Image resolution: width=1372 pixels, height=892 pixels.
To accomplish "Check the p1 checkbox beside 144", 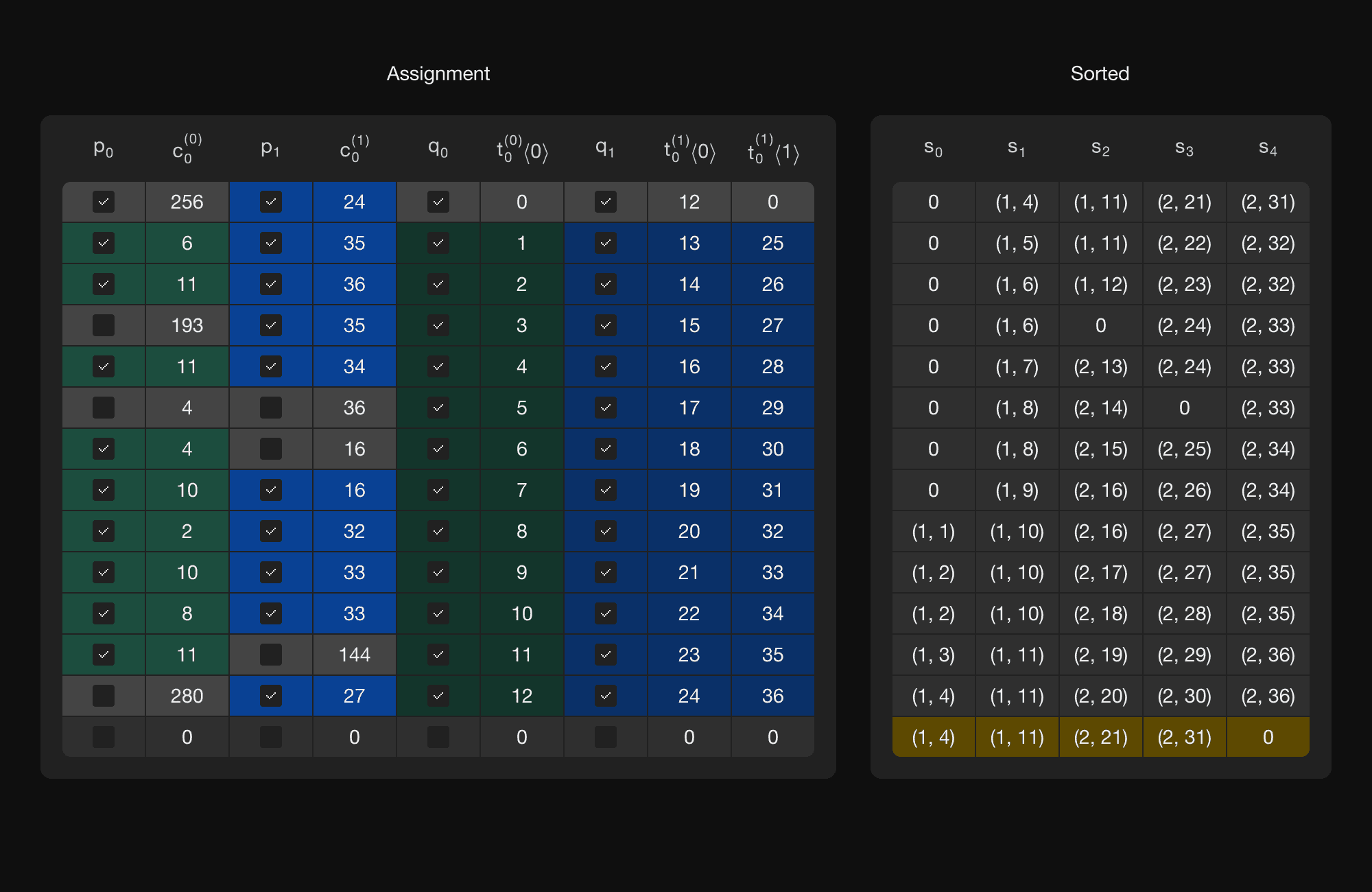I will click(271, 655).
